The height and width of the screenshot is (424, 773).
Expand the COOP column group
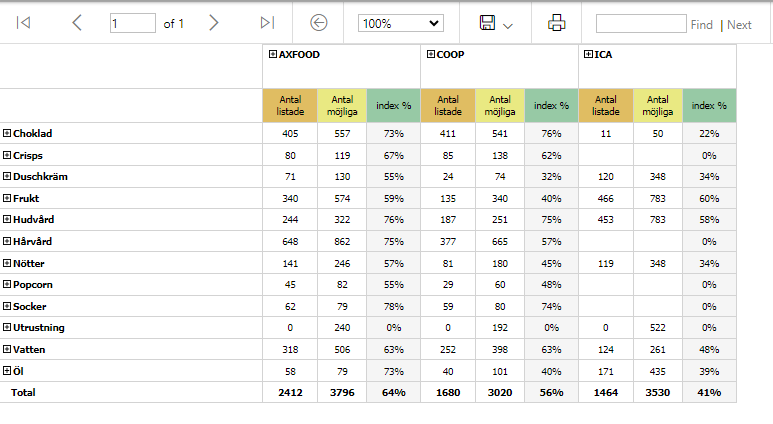click(430, 54)
